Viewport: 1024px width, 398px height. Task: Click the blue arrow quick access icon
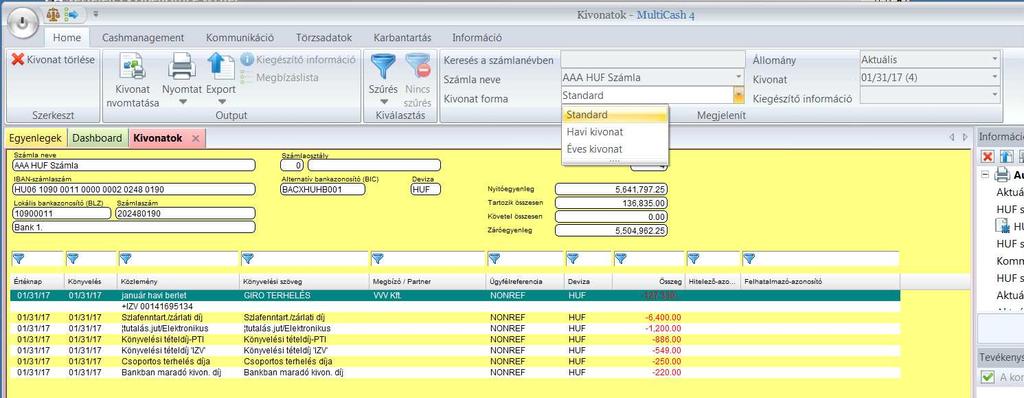(71, 14)
